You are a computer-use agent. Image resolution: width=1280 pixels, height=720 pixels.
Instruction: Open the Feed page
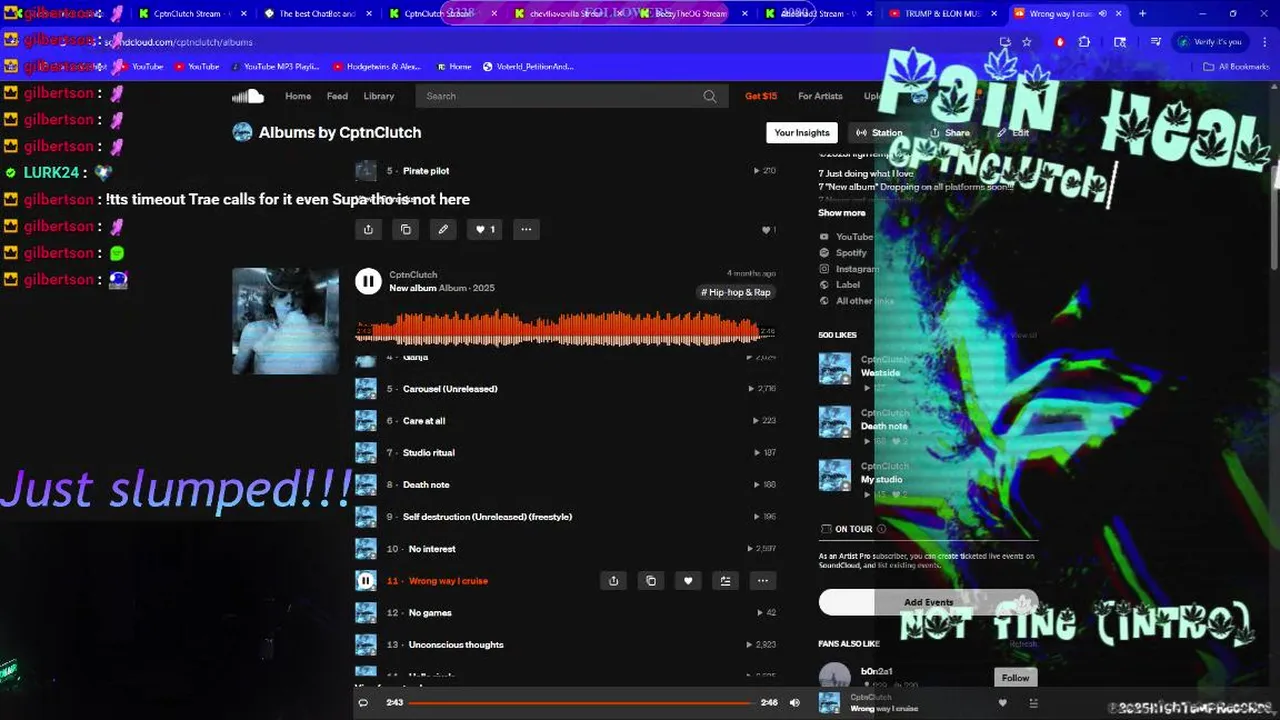[337, 96]
